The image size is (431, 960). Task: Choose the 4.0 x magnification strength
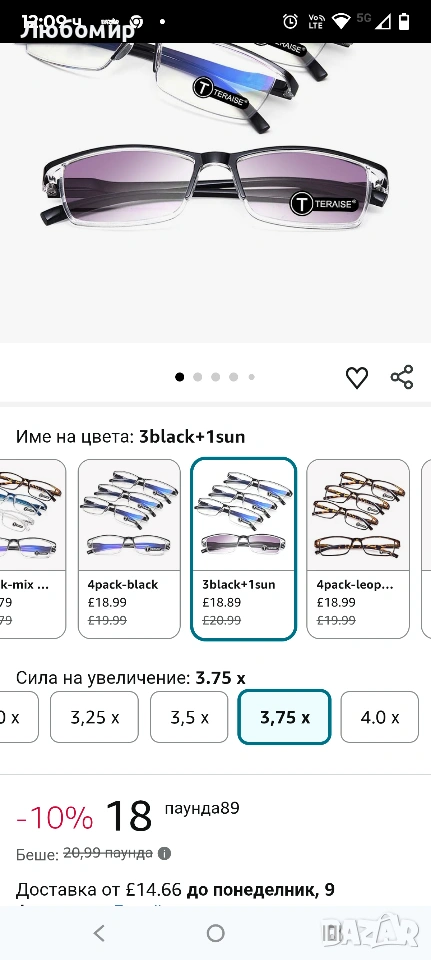(x=380, y=717)
